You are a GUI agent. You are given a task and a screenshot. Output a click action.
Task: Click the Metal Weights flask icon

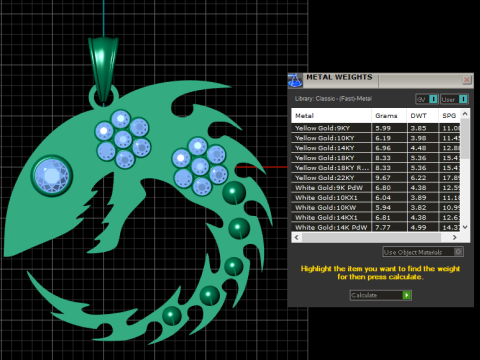click(x=295, y=80)
